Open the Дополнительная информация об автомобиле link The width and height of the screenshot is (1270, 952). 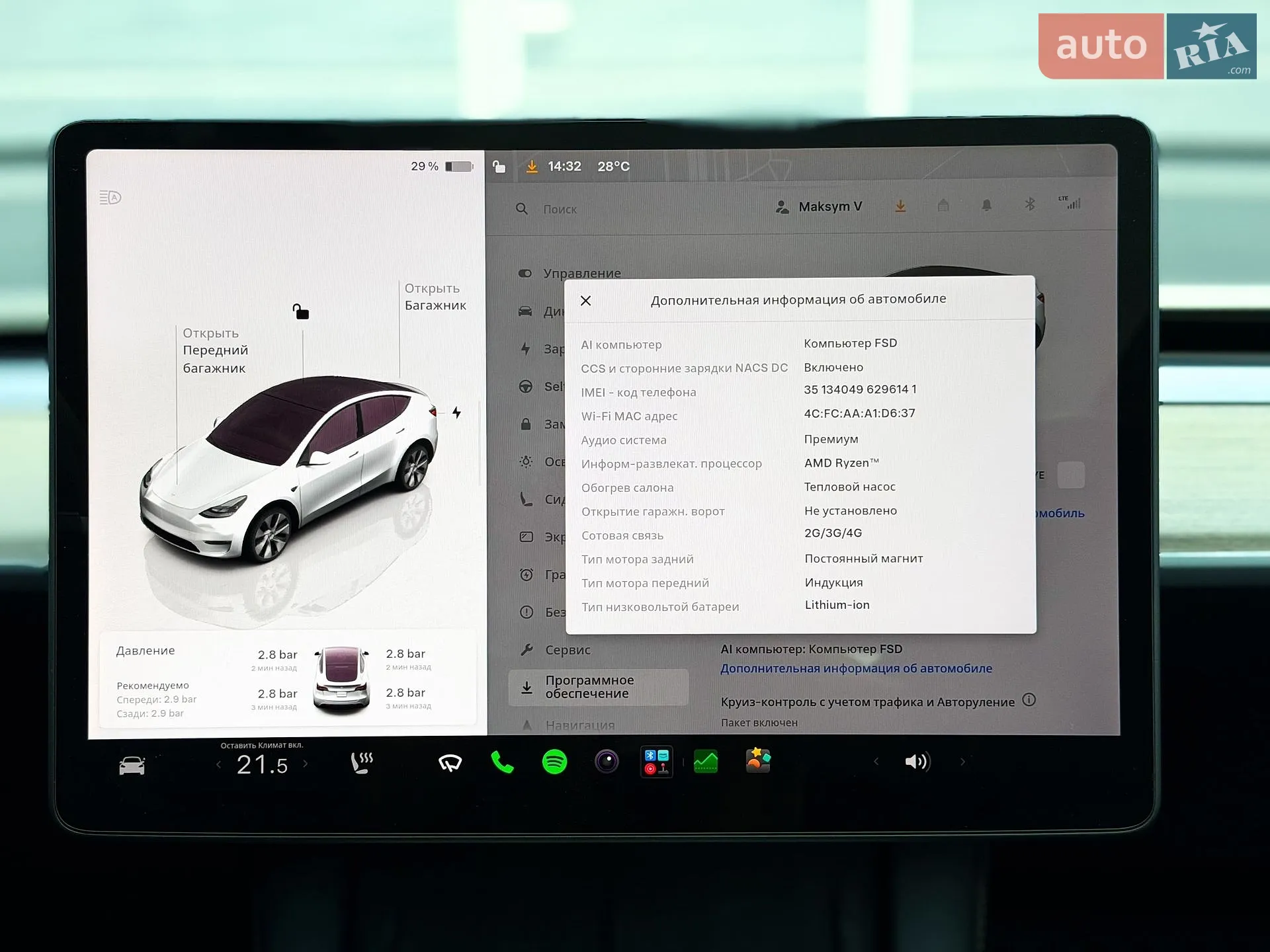click(x=856, y=668)
